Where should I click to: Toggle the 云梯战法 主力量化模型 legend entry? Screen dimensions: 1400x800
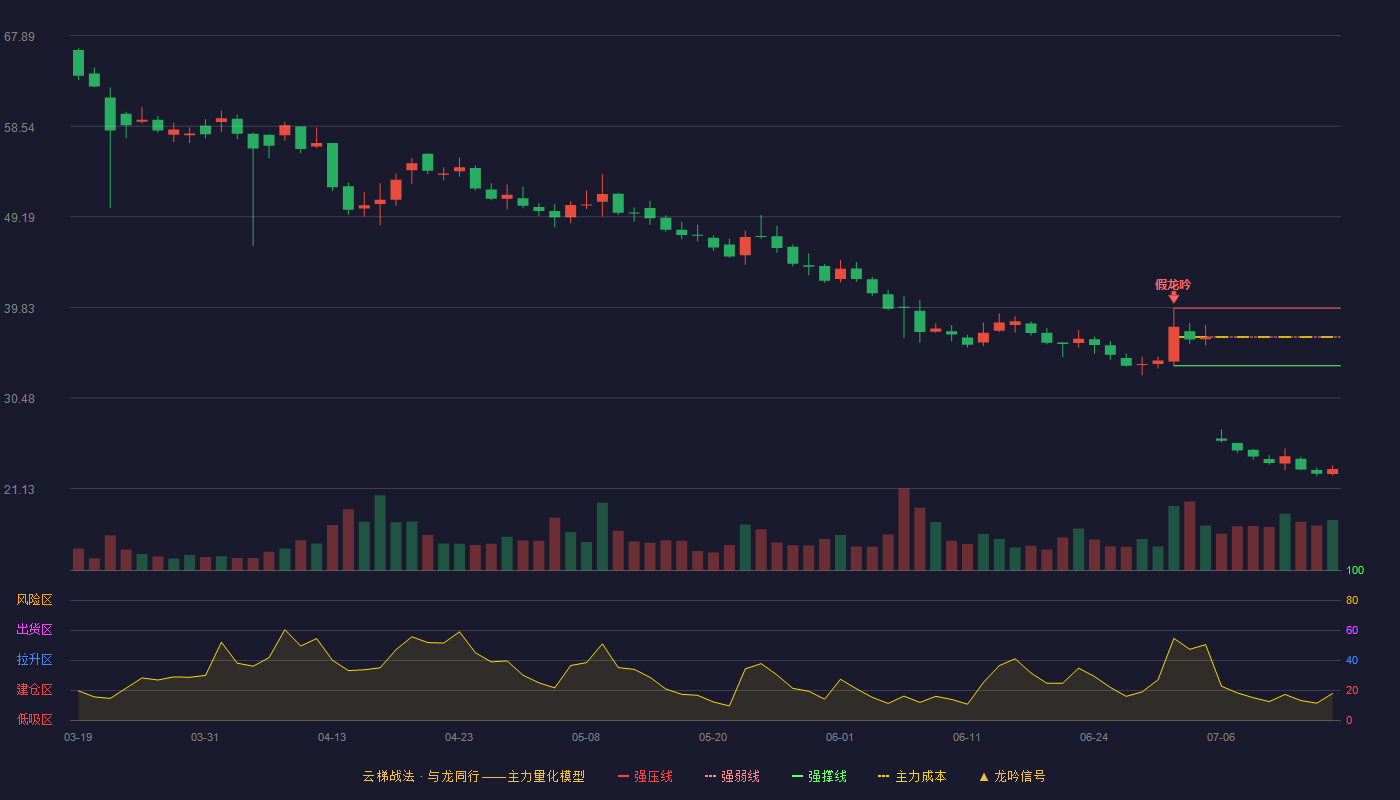[x=474, y=776]
